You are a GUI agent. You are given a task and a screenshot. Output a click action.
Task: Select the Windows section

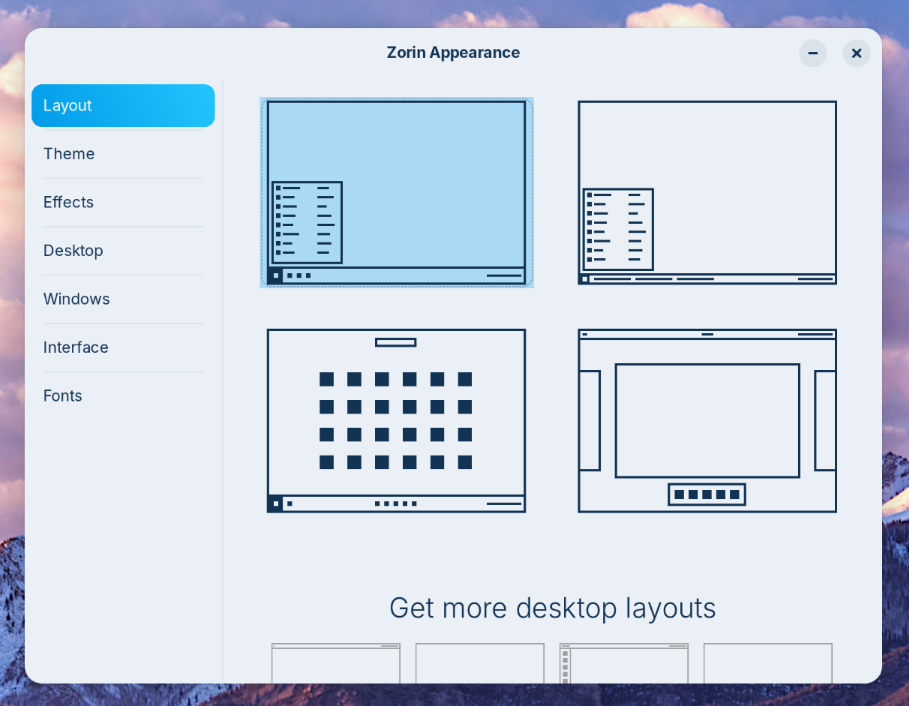123,299
